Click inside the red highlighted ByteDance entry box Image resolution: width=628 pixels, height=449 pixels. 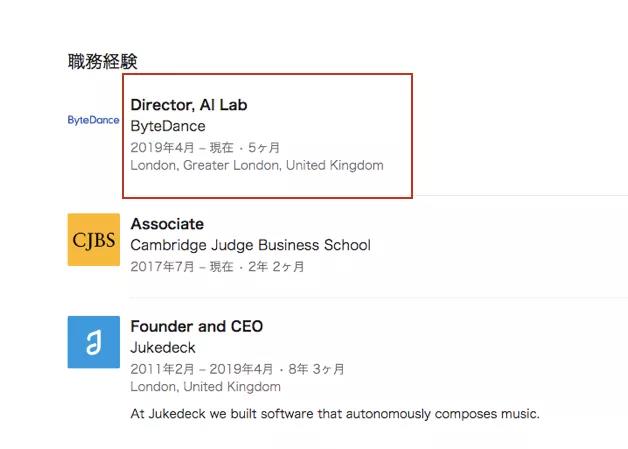coord(268,136)
